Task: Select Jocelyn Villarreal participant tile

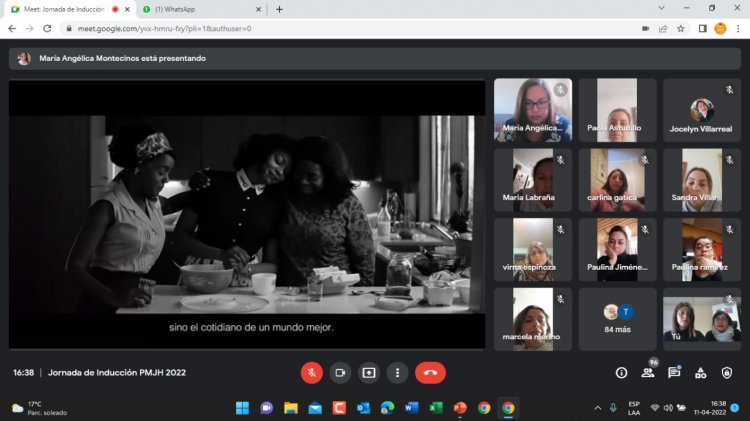Action: [702, 110]
